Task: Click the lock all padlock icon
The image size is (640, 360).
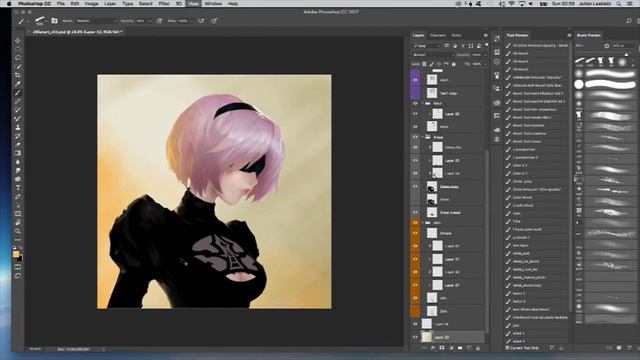Action: pyautogui.click(x=453, y=64)
